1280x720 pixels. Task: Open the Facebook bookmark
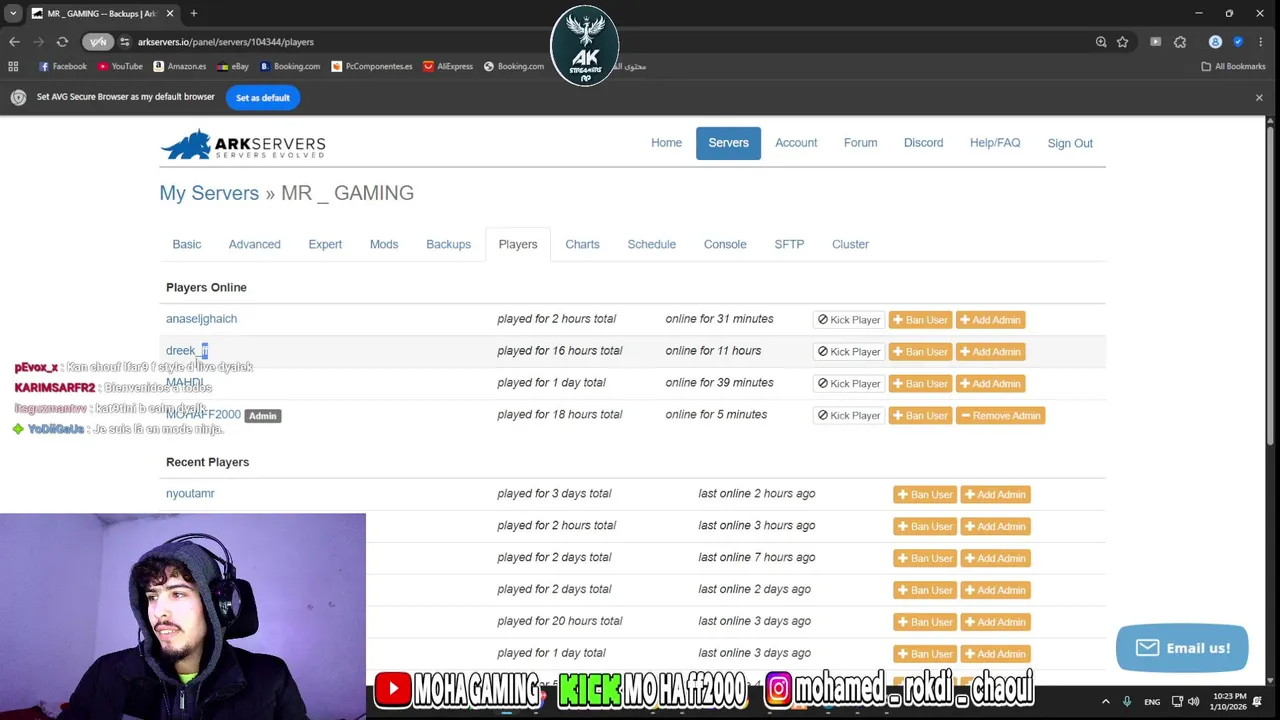coord(63,66)
